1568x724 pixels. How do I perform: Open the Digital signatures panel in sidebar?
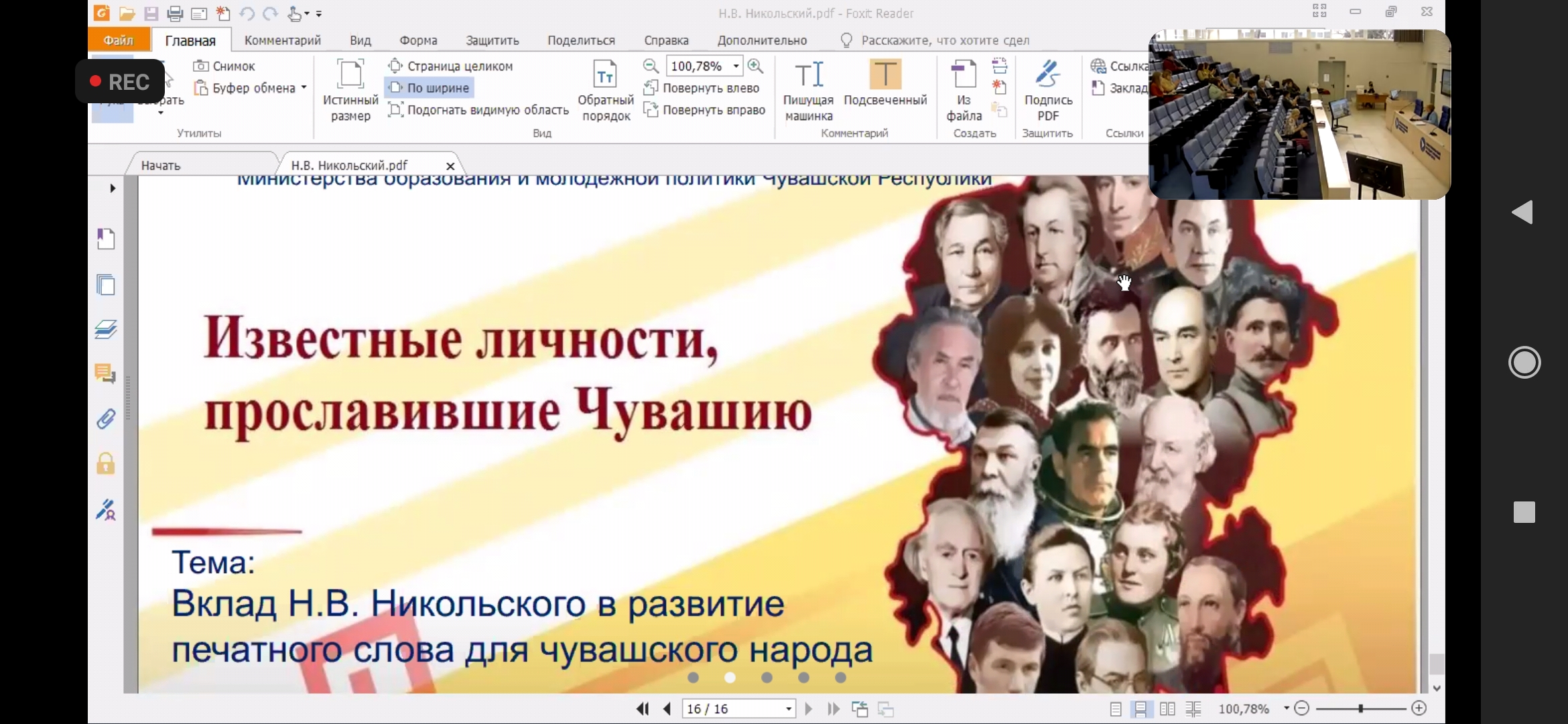coord(106,509)
